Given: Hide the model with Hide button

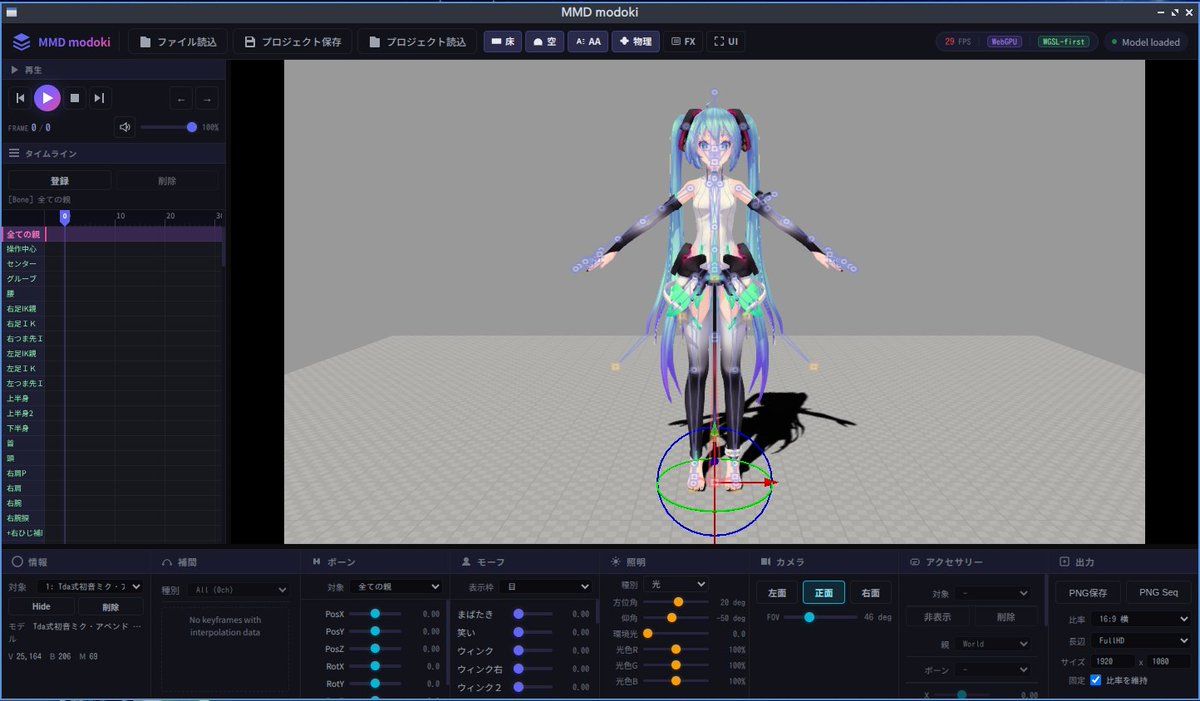Looking at the screenshot, I should [41, 607].
